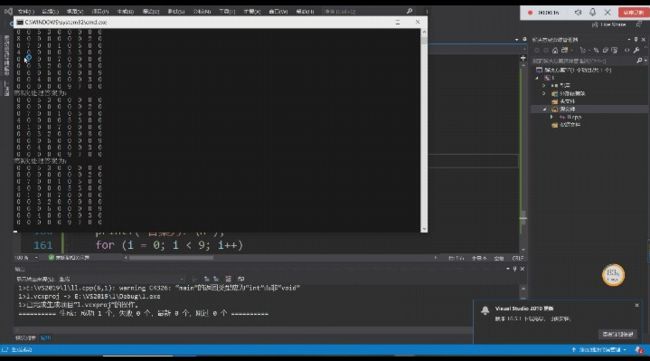This screenshot has width=650, height=361.
Task: Click the Live Share button
Action: tap(609, 24)
